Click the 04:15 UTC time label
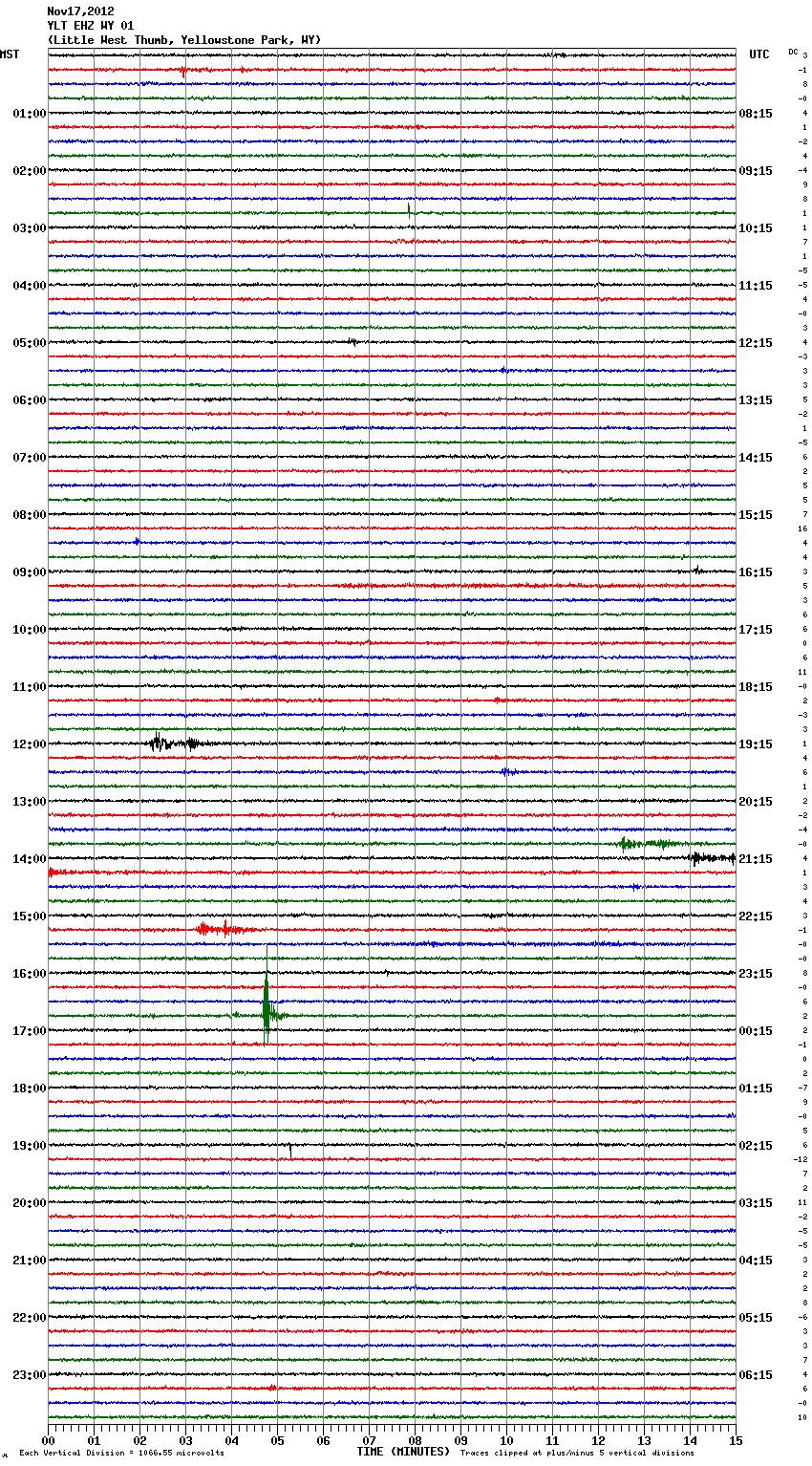 coord(756,1261)
